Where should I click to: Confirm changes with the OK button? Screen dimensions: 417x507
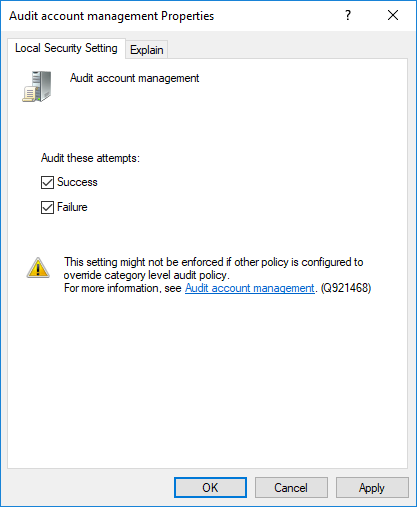[210, 487]
